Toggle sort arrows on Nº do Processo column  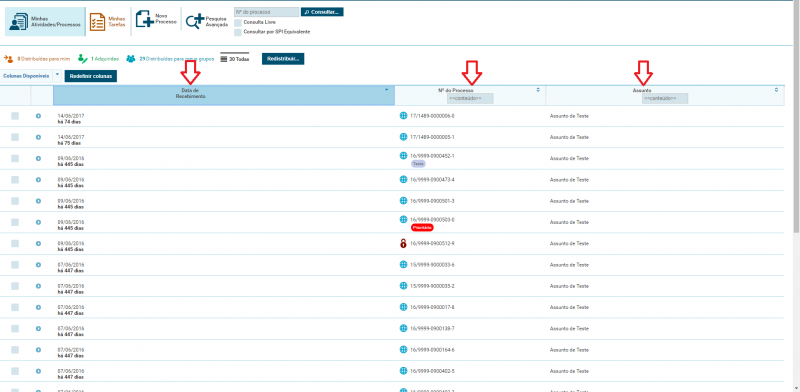tap(538, 90)
